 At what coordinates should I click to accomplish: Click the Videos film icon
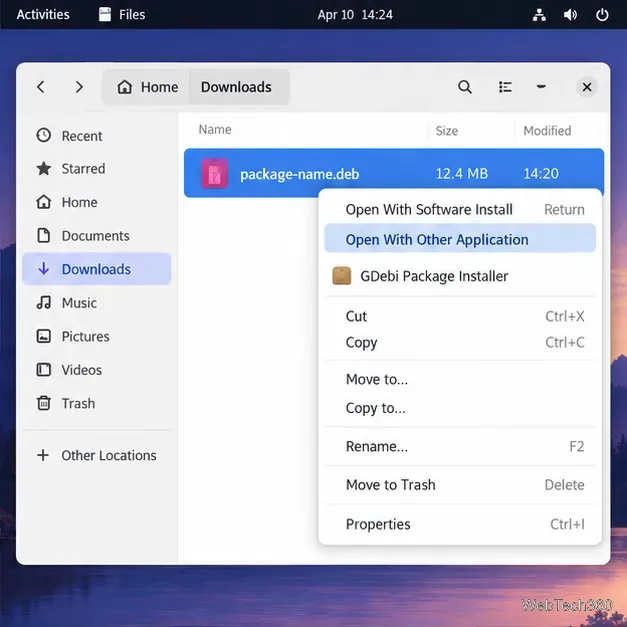click(44, 370)
